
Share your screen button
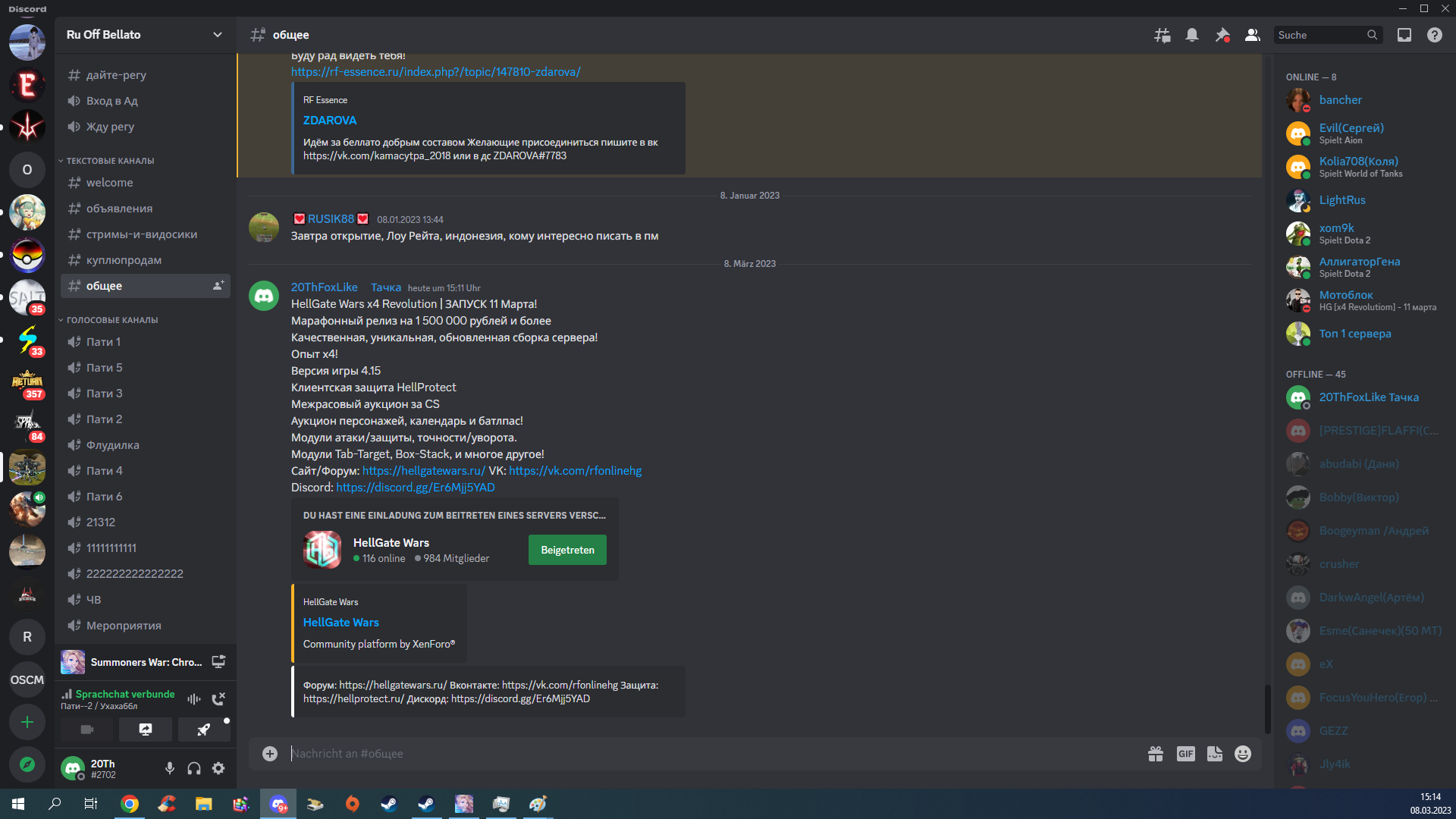click(146, 730)
